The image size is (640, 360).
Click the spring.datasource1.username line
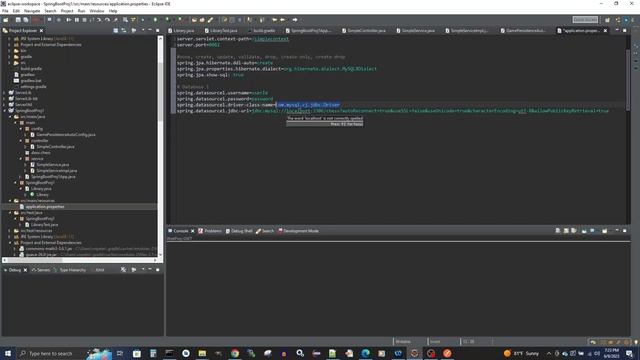click(x=222, y=93)
